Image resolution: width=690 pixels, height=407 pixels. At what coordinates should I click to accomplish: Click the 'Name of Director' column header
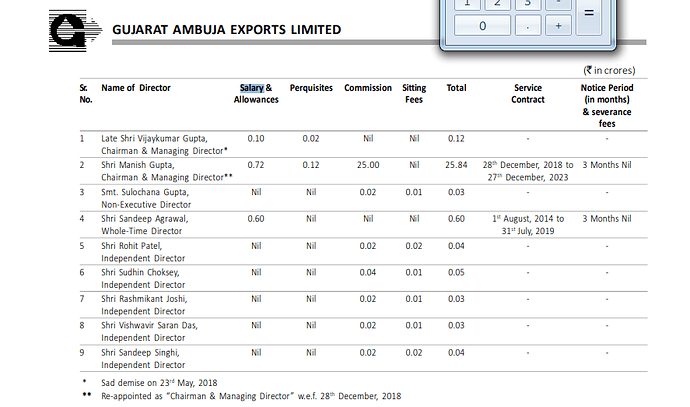click(x=136, y=88)
